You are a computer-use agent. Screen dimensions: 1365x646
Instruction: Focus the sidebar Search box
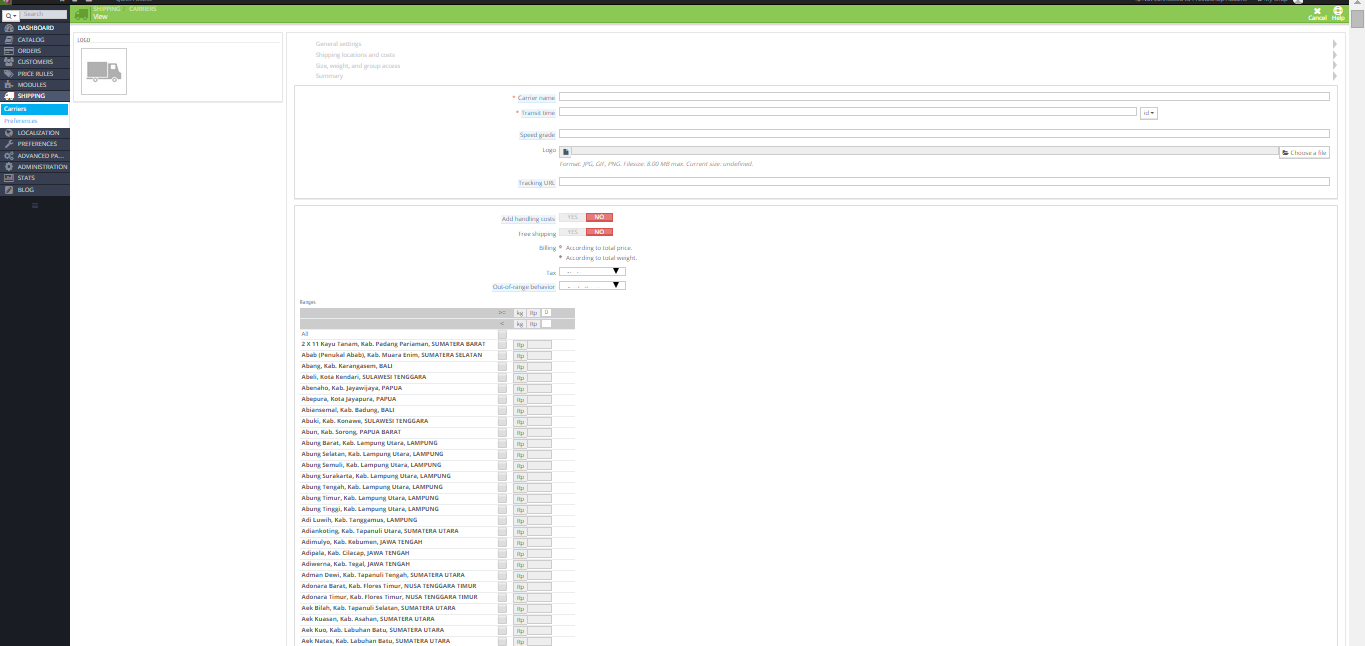pyautogui.click(x=44, y=15)
